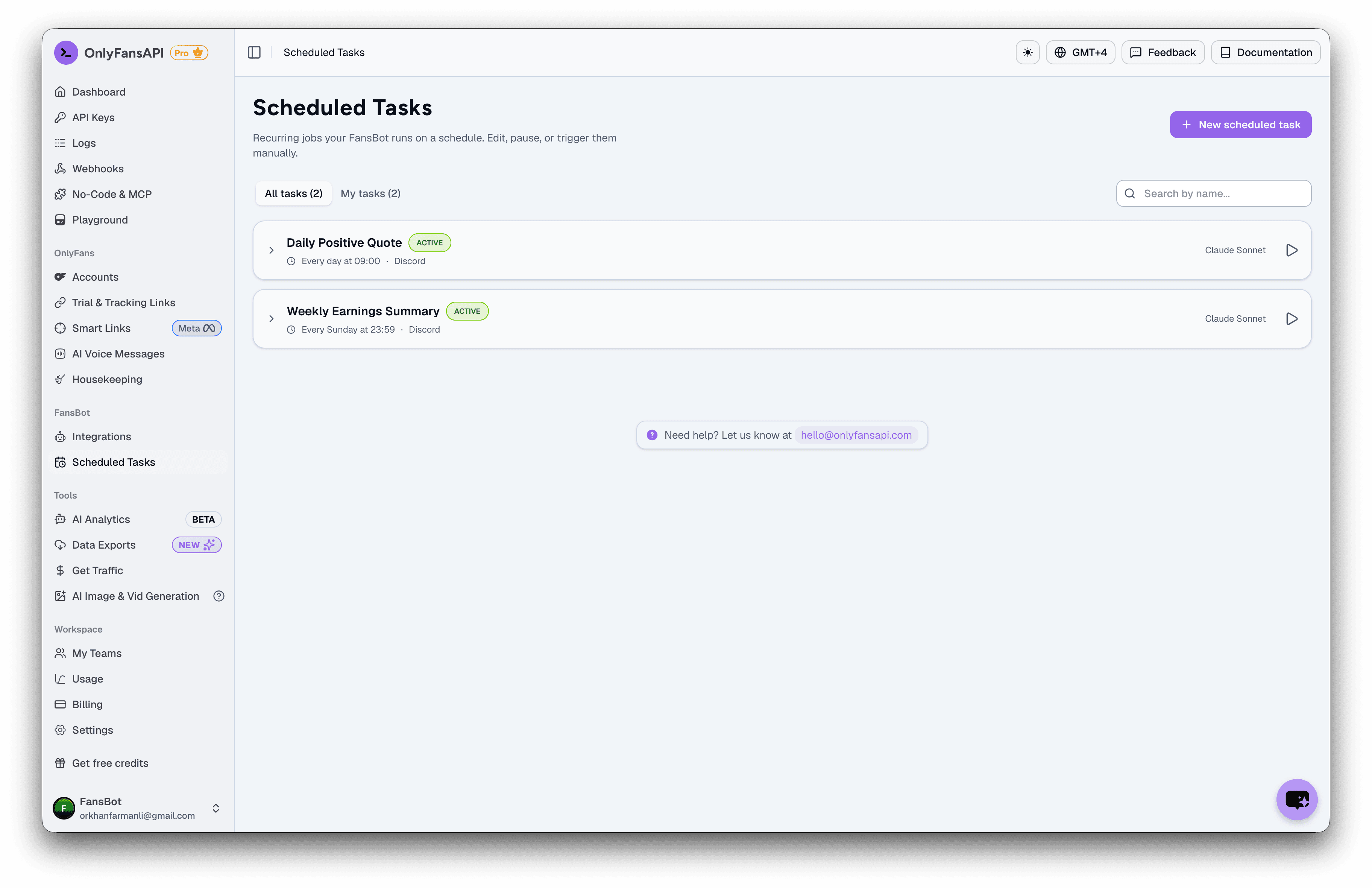Screen dimensions: 1372x888
Task: Select the All tasks (2) tab
Action: coord(293,194)
